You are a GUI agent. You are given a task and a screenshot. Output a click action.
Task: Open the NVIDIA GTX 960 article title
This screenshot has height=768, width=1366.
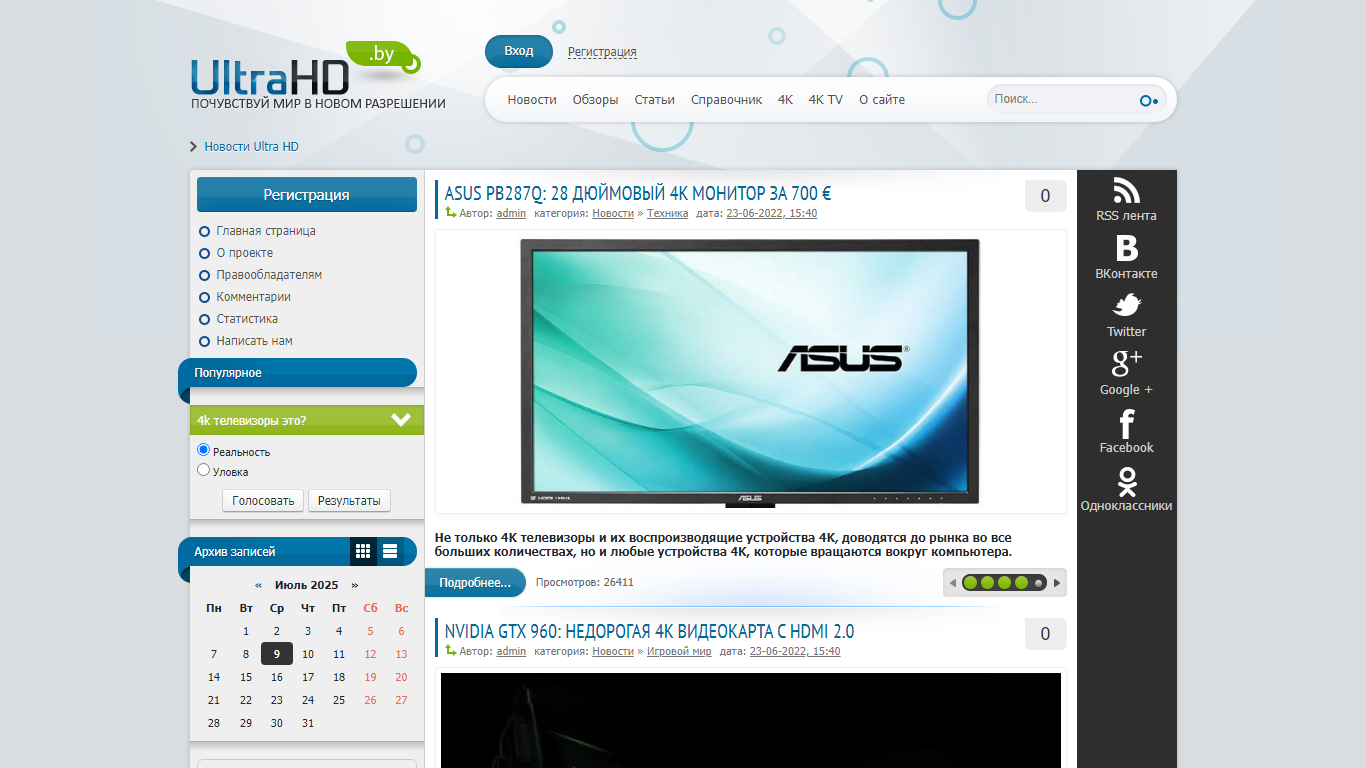[x=649, y=632]
